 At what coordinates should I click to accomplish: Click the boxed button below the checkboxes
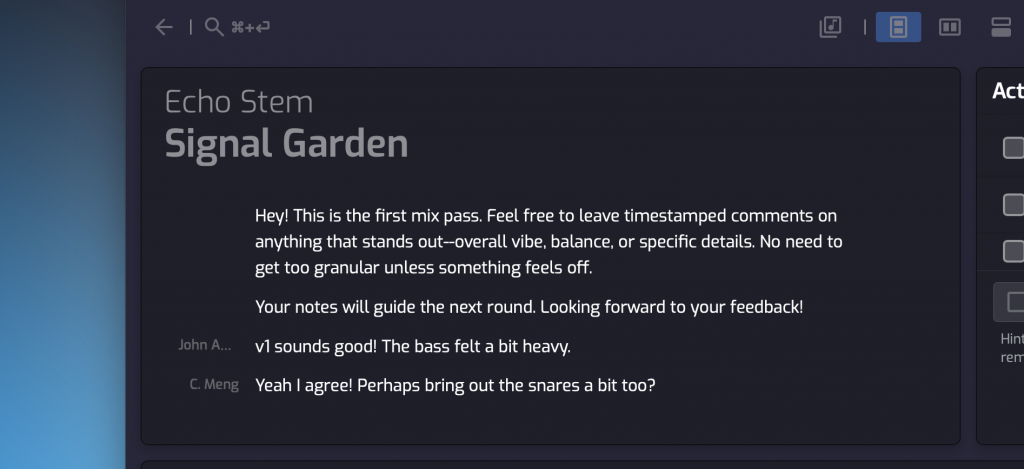tap(1010, 301)
